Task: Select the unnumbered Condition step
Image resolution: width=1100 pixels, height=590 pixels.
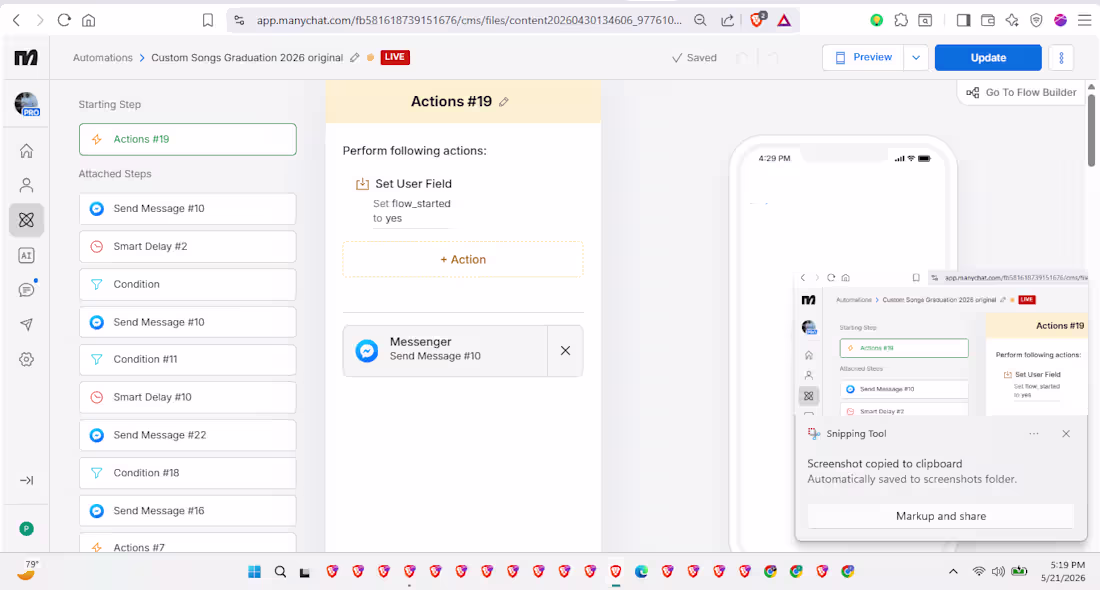Action: tap(187, 284)
